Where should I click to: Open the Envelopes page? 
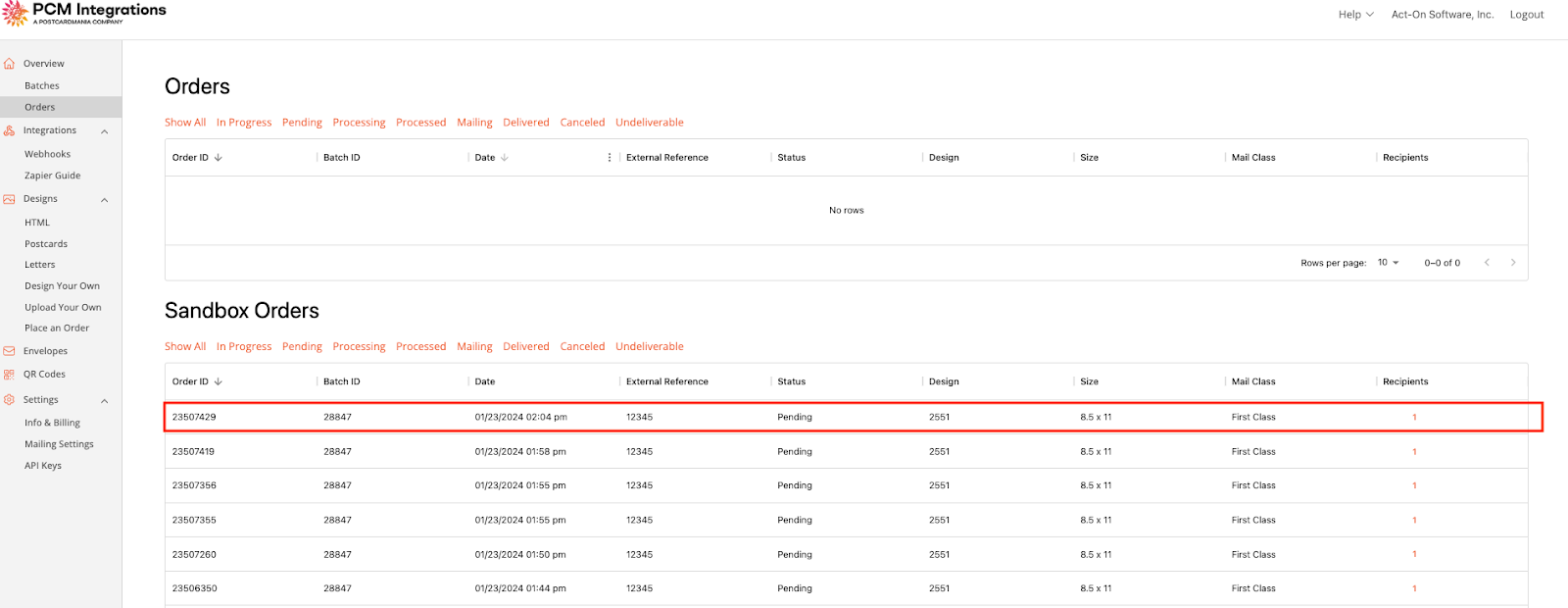pyautogui.click(x=45, y=351)
